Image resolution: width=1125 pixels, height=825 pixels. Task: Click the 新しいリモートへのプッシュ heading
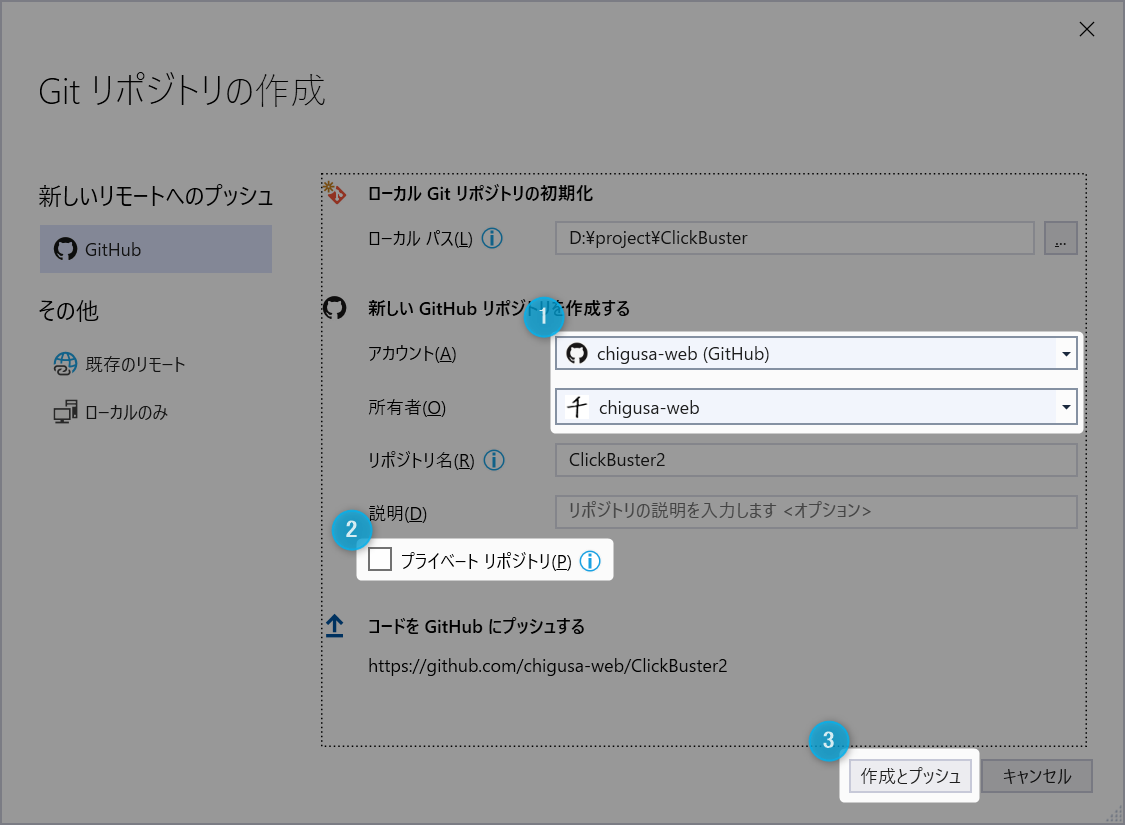(156, 196)
